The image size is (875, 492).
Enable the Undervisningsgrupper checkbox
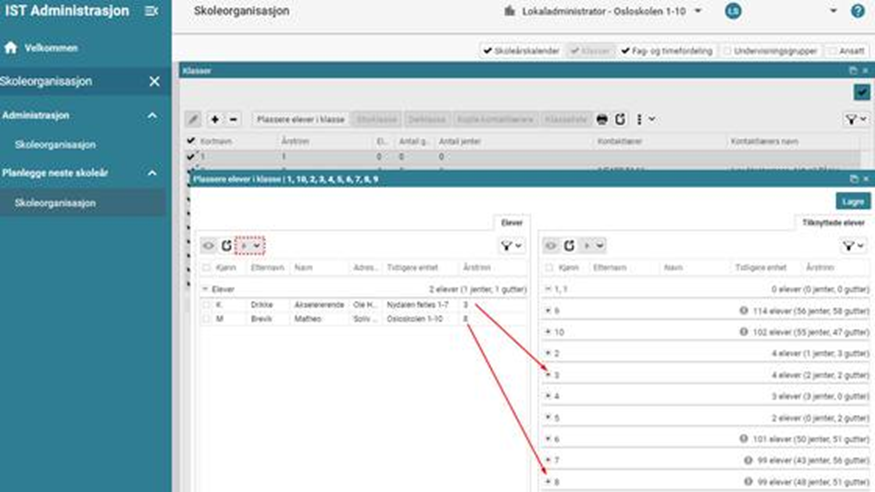click(727, 50)
